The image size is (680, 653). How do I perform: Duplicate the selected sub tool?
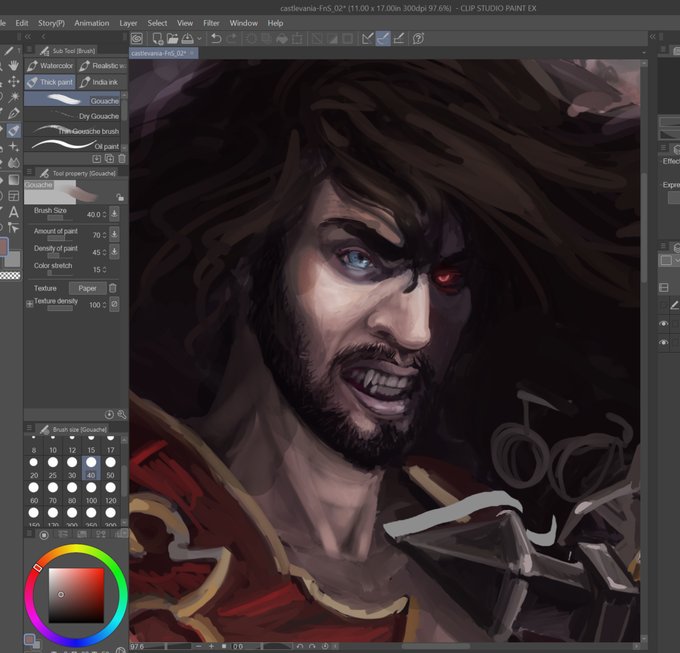coord(109,159)
